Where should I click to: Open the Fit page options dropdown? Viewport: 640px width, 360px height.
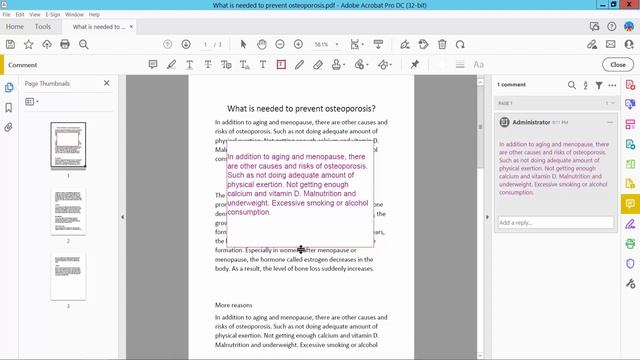tap(362, 44)
